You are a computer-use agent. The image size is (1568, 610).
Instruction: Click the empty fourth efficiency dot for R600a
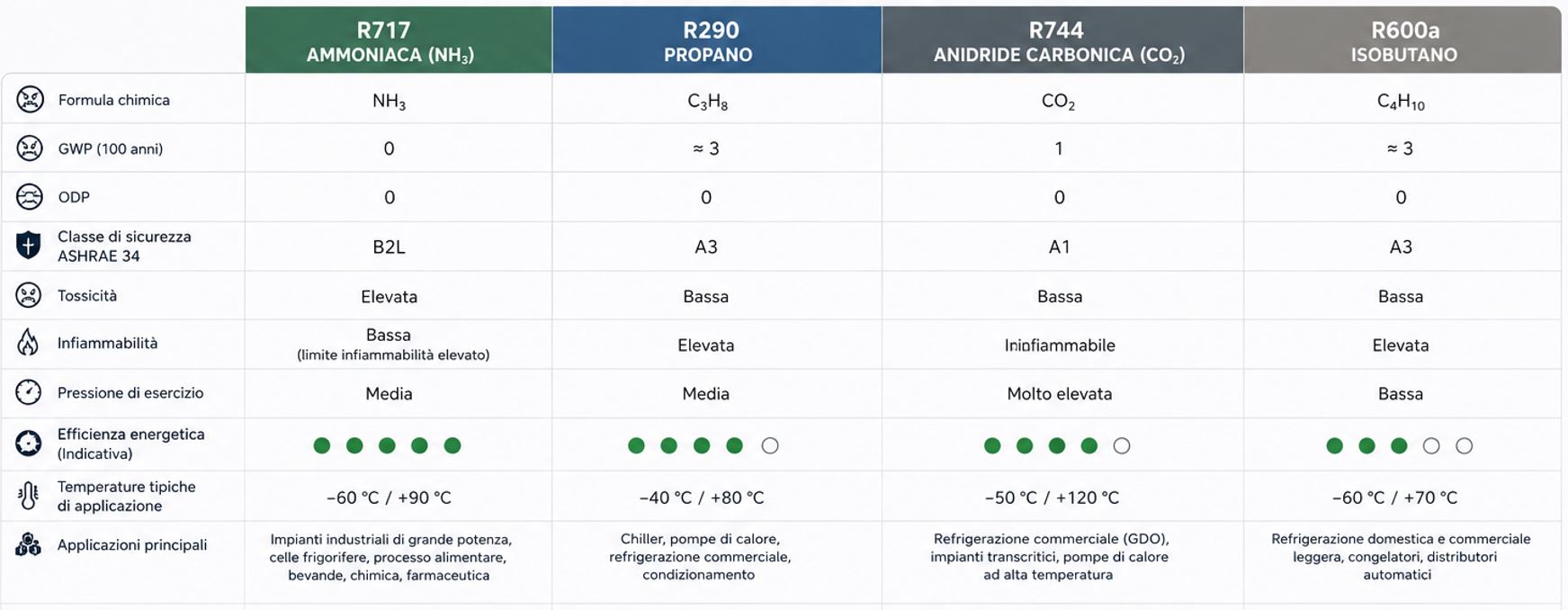click(1431, 445)
